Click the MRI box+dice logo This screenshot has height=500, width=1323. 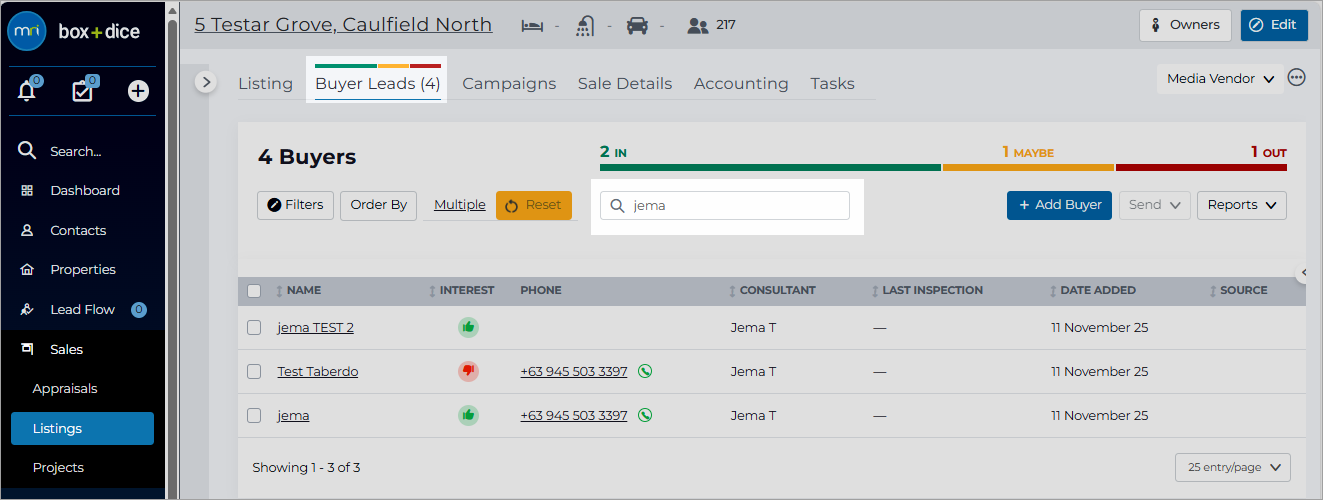74,31
